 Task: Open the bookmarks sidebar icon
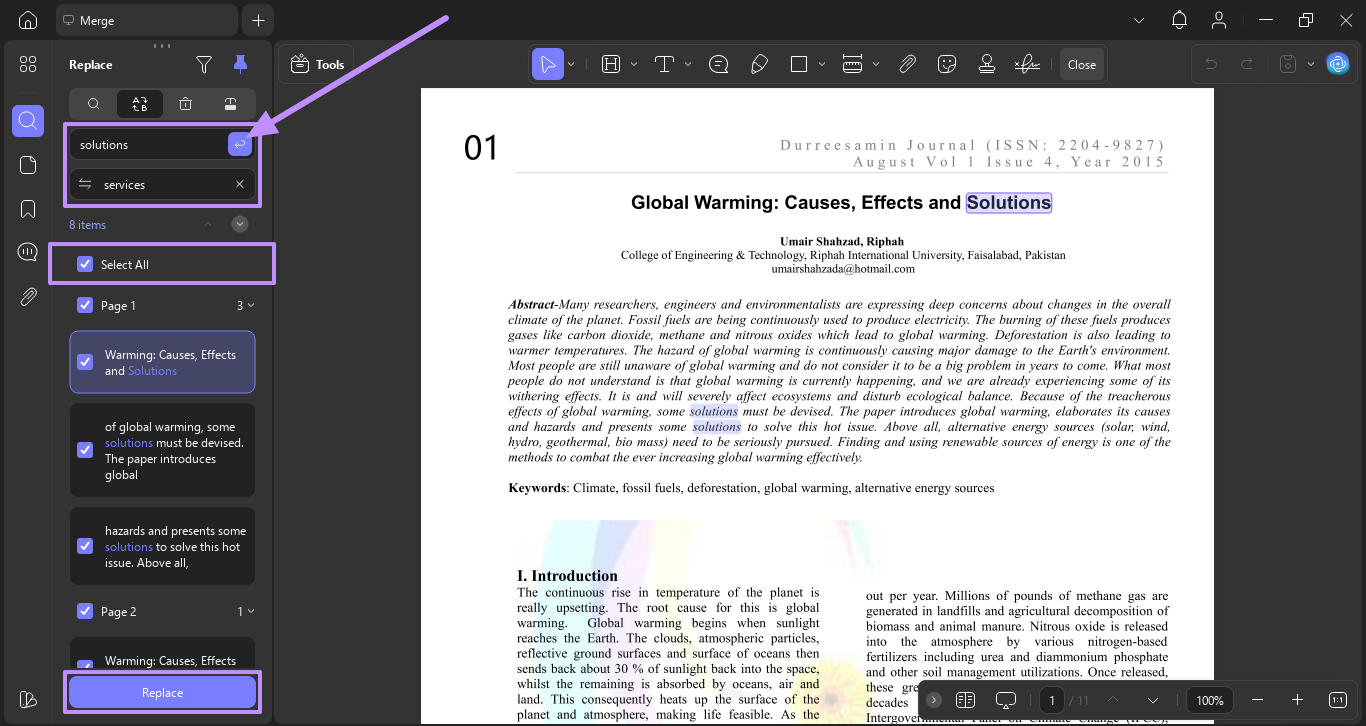click(28, 209)
